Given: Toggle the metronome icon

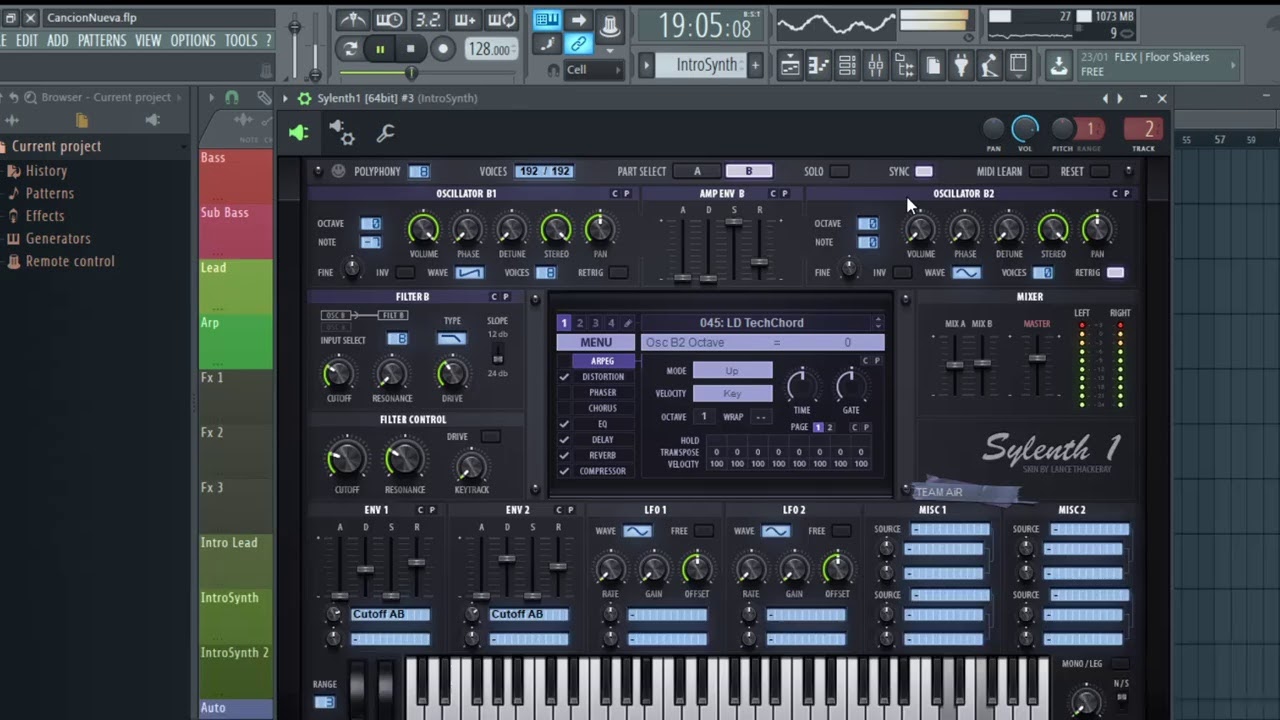Looking at the screenshot, I should 352,20.
